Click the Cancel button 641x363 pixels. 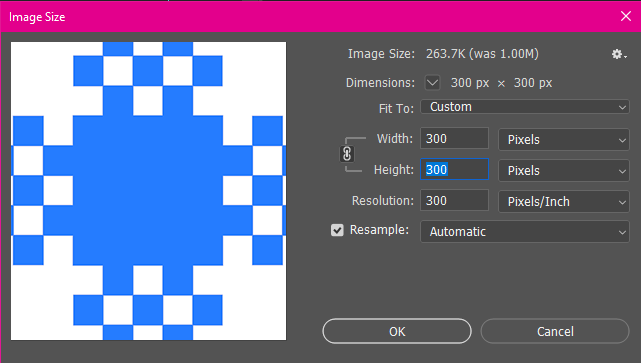click(x=555, y=331)
